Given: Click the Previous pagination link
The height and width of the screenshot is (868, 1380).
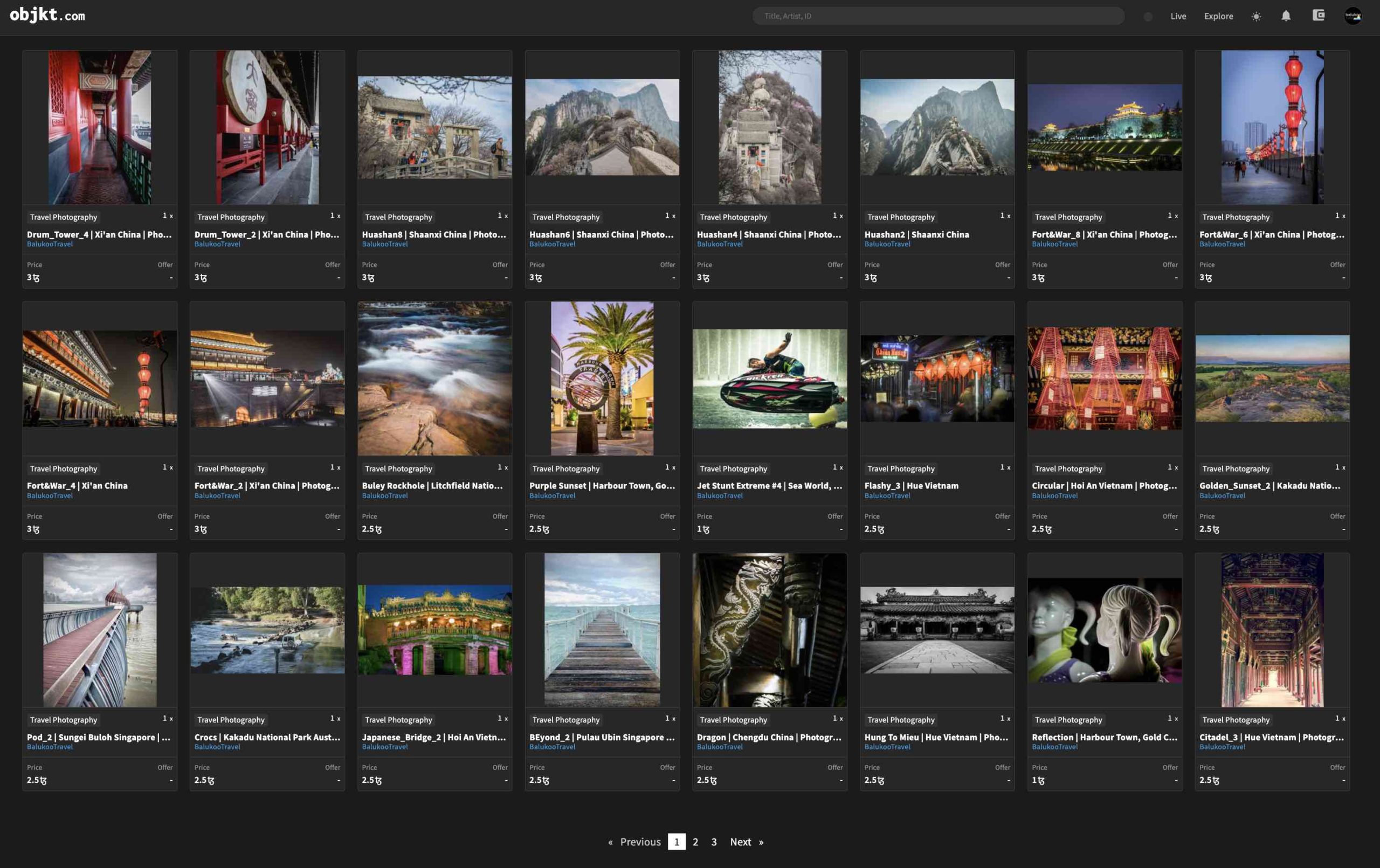Looking at the screenshot, I should tap(639, 842).
